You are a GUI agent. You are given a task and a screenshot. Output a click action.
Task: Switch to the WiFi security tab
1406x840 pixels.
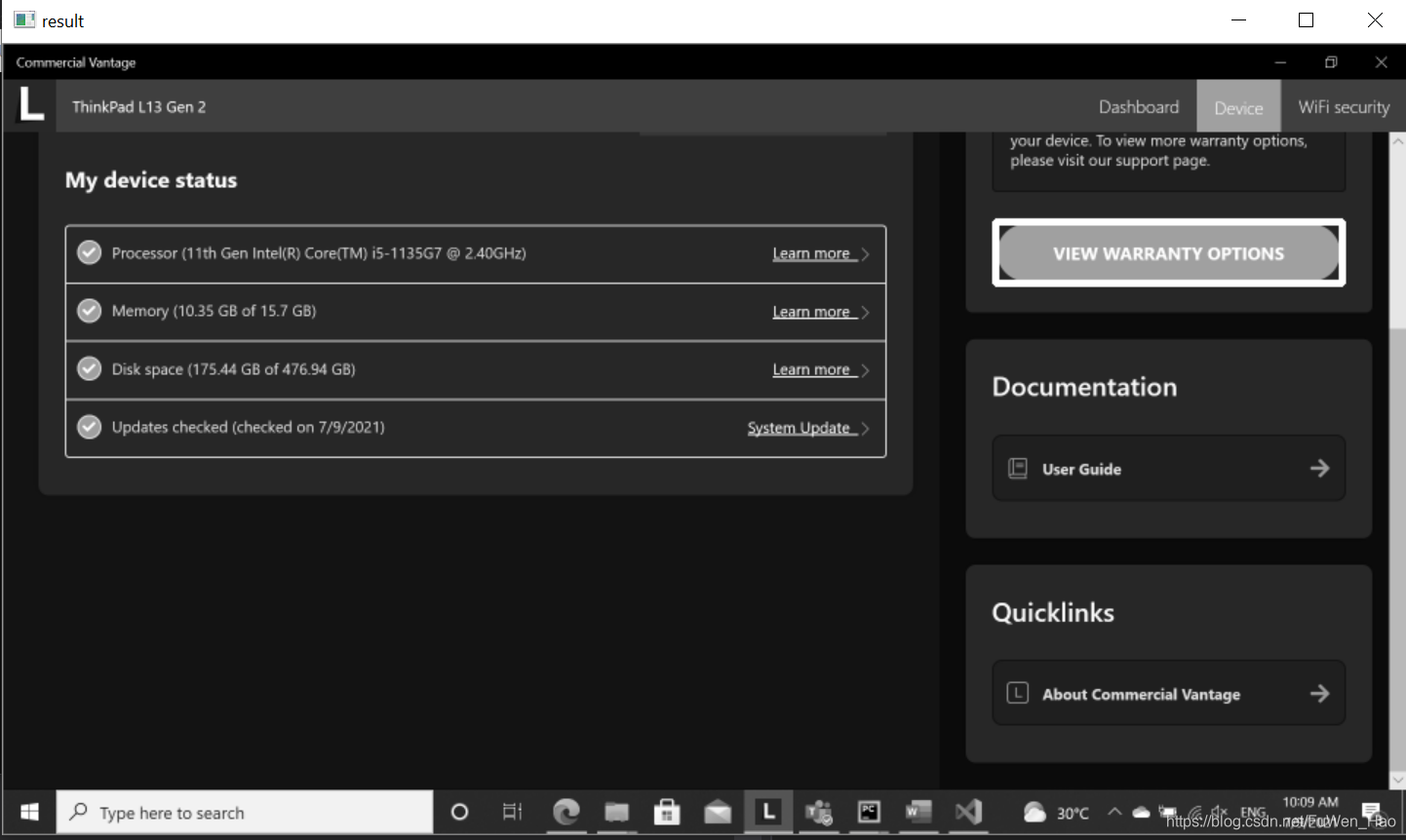pos(1344,107)
